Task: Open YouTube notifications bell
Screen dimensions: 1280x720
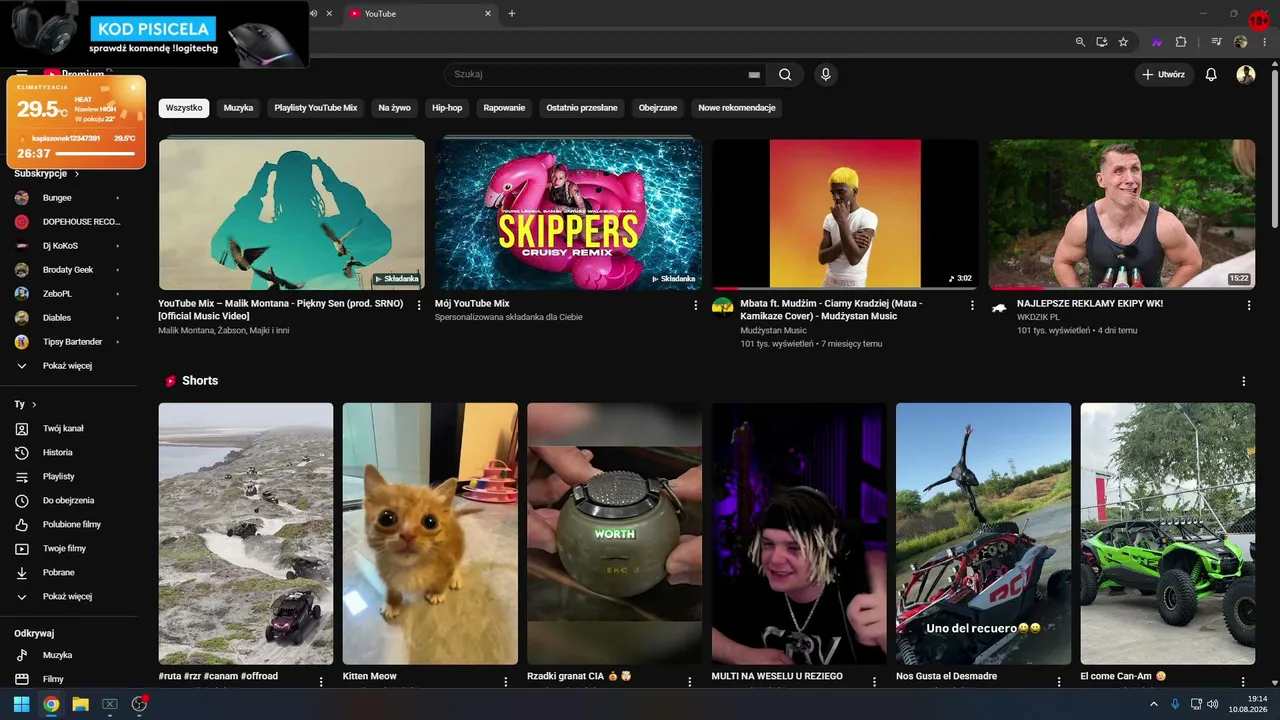Action: [x=1211, y=74]
